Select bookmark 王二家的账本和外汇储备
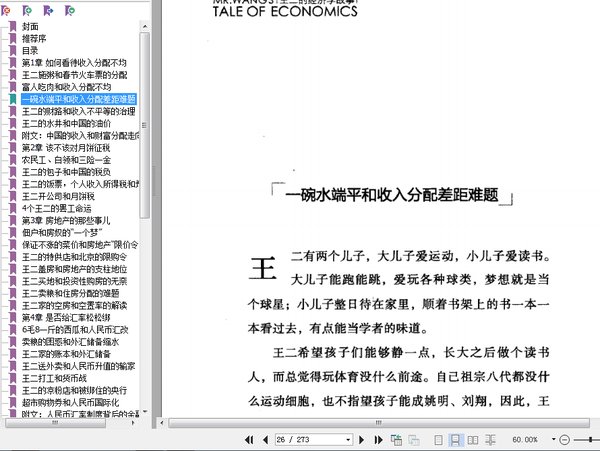Image resolution: width=600 pixels, height=451 pixels. click(66, 354)
